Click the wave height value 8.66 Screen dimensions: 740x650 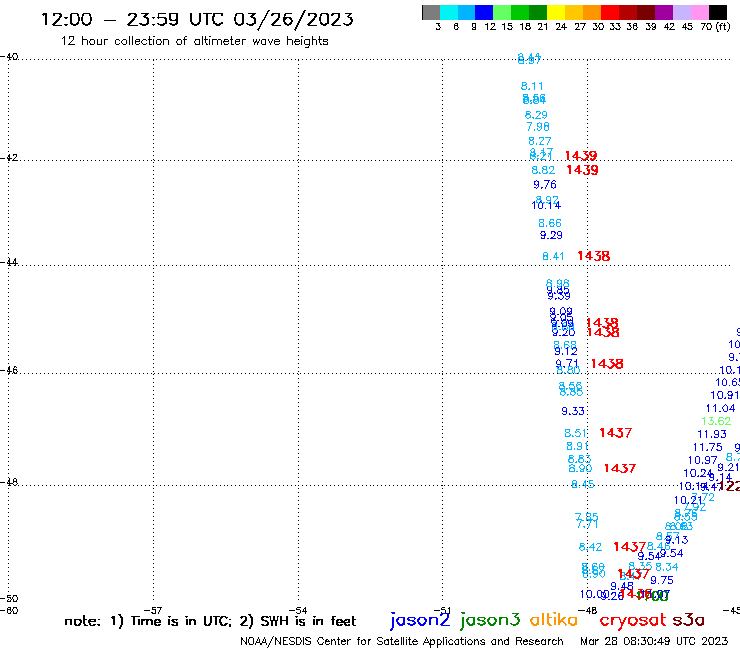click(550, 223)
